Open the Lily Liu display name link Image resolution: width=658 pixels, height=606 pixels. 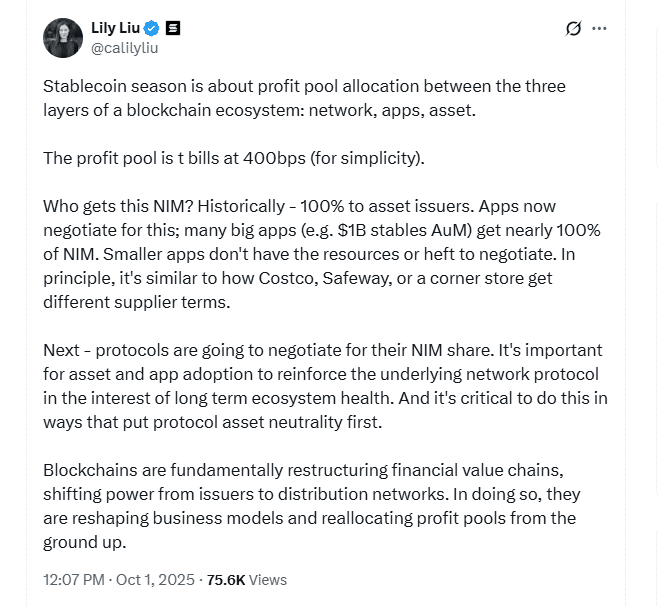point(115,28)
